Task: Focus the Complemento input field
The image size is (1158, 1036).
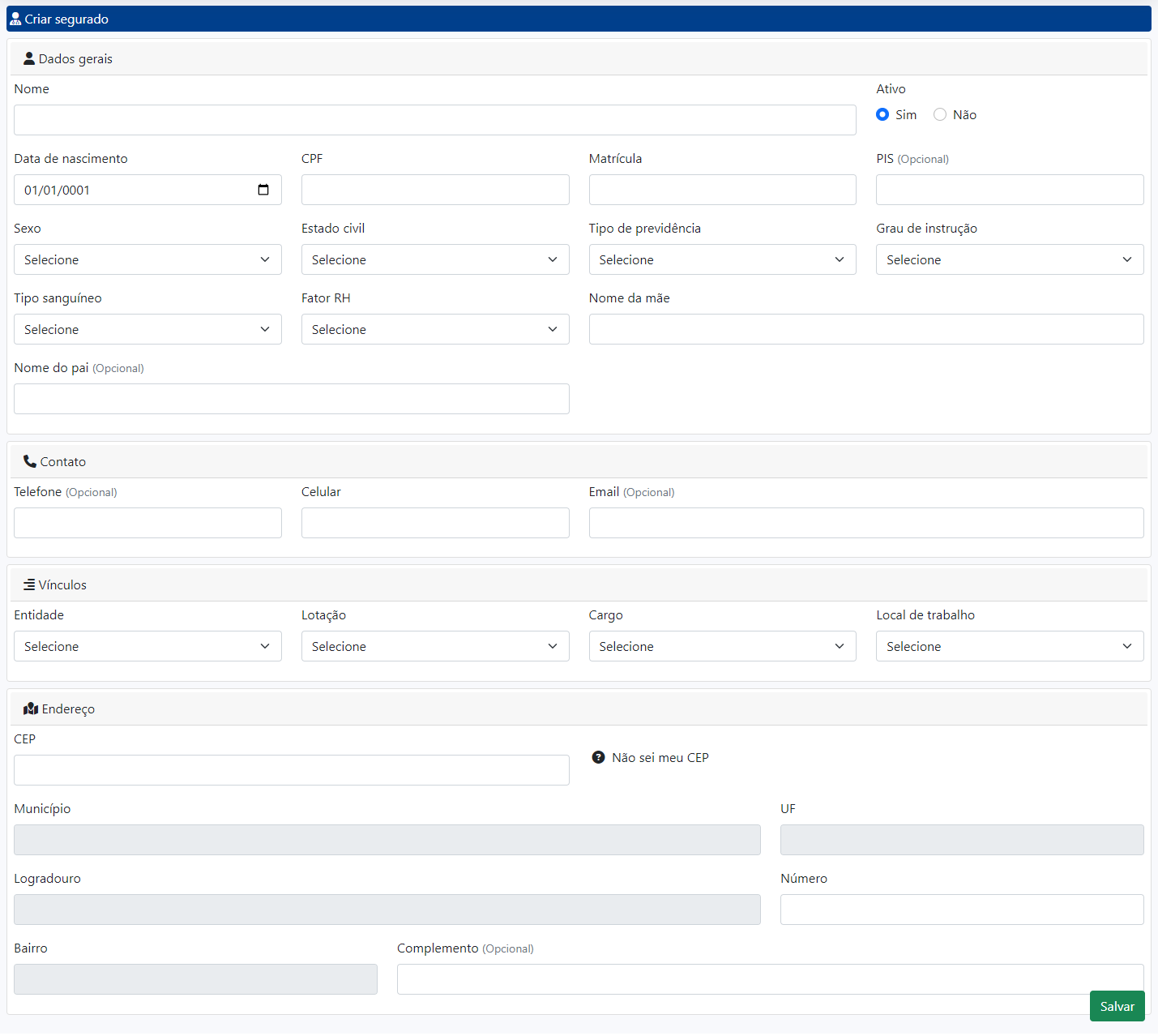Action: pyautogui.click(x=770, y=979)
